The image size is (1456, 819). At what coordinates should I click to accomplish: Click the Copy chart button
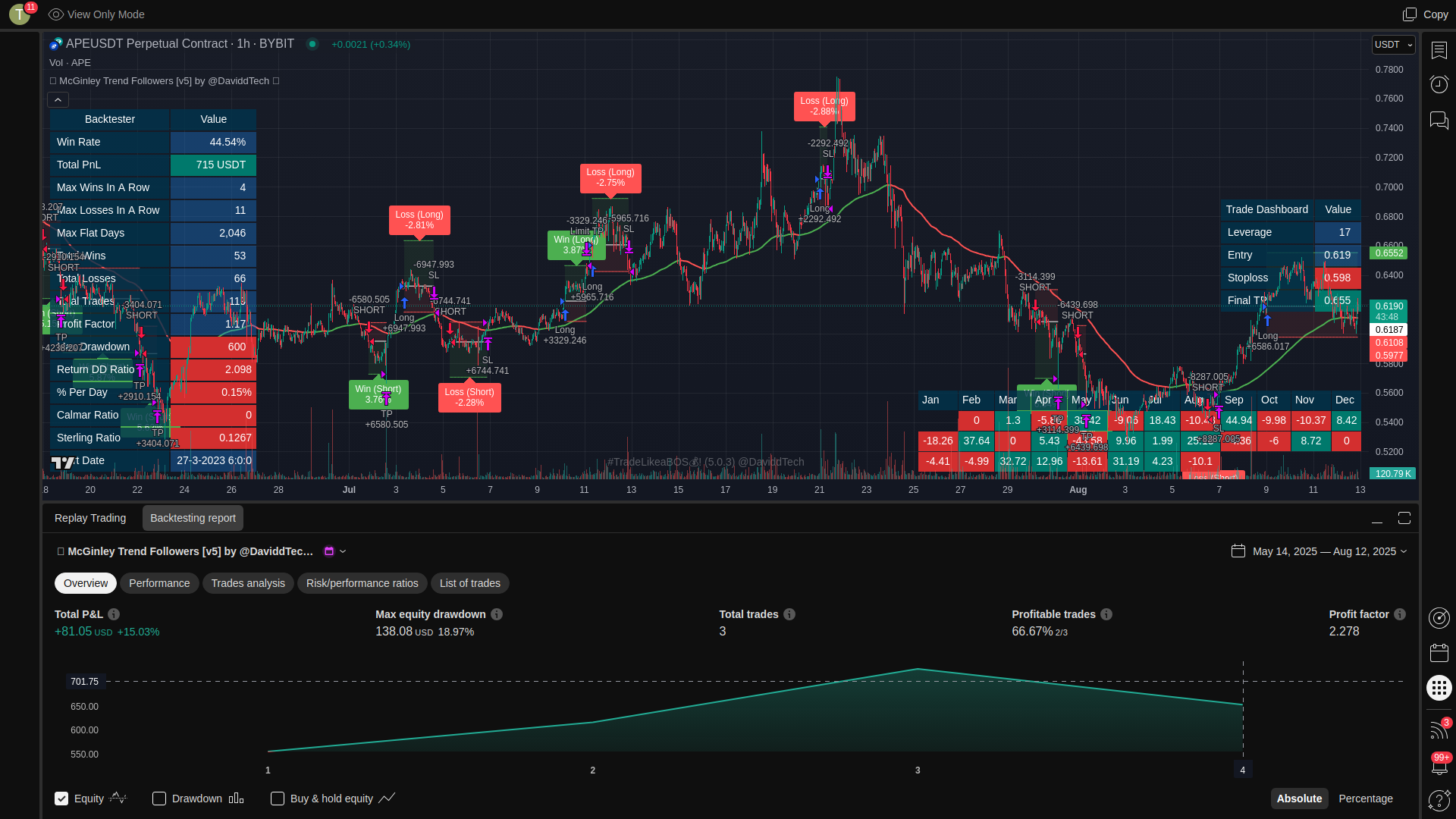(1426, 14)
